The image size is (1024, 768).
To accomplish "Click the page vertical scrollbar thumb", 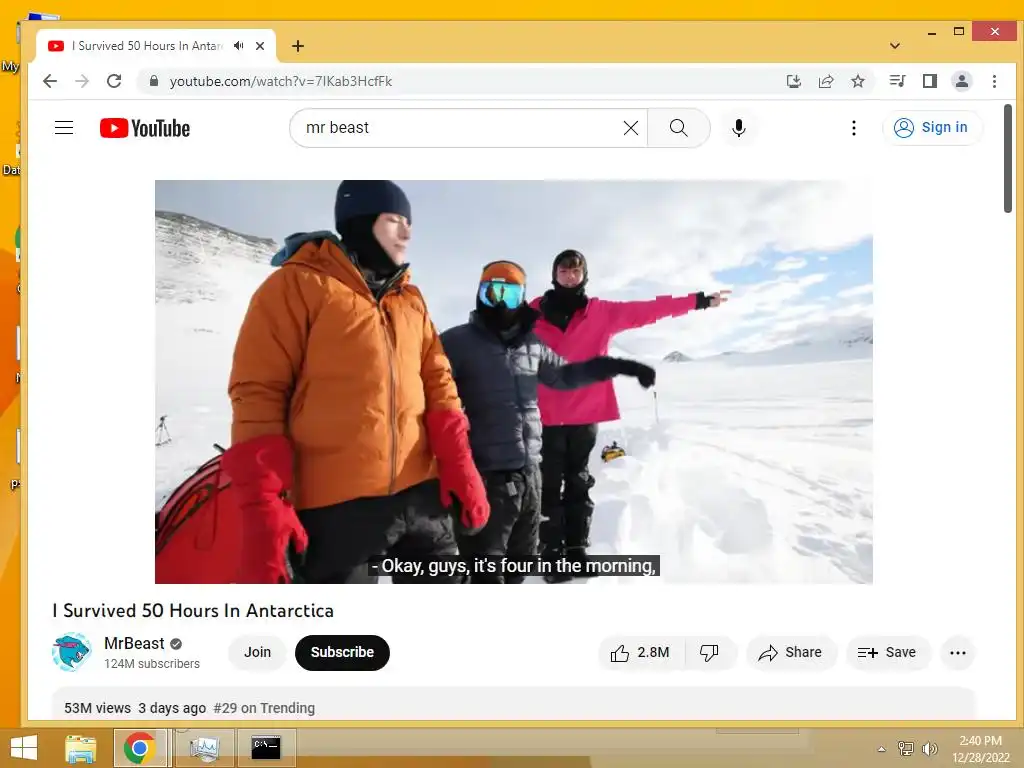I will coord(1008,158).
